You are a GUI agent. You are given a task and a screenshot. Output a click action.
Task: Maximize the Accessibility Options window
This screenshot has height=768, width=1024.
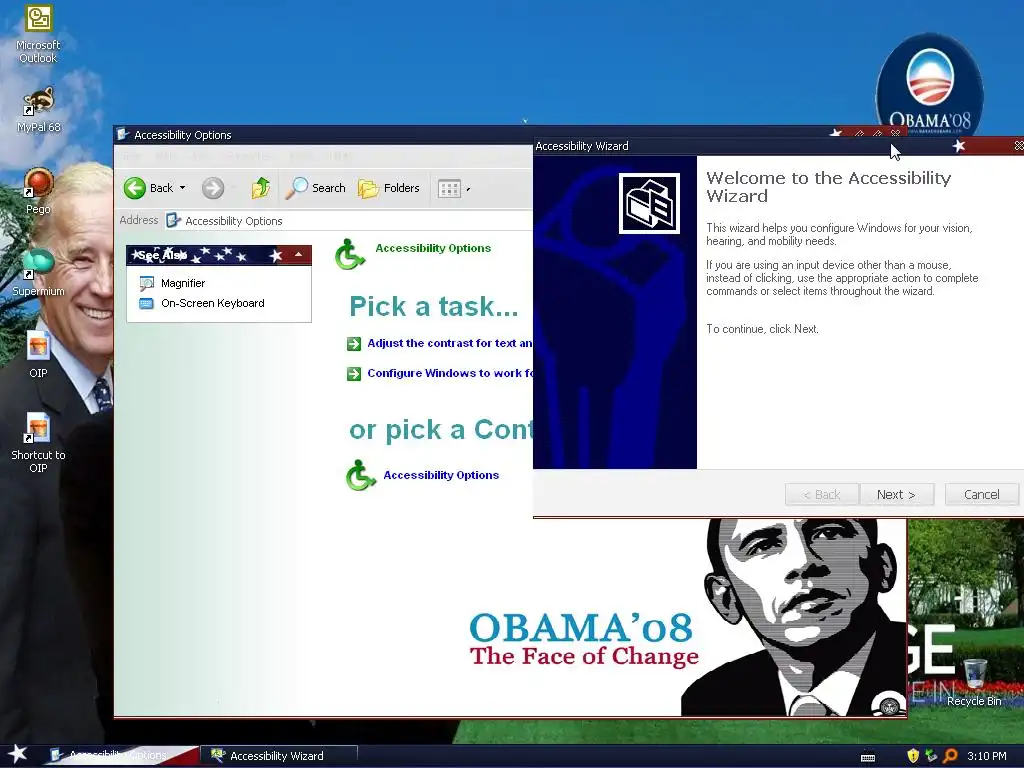877,133
